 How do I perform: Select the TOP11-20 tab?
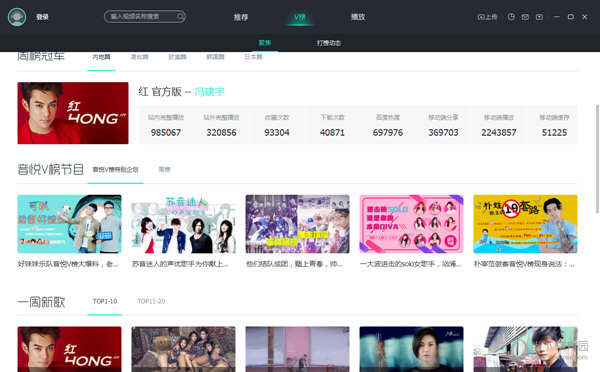tap(151, 301)
